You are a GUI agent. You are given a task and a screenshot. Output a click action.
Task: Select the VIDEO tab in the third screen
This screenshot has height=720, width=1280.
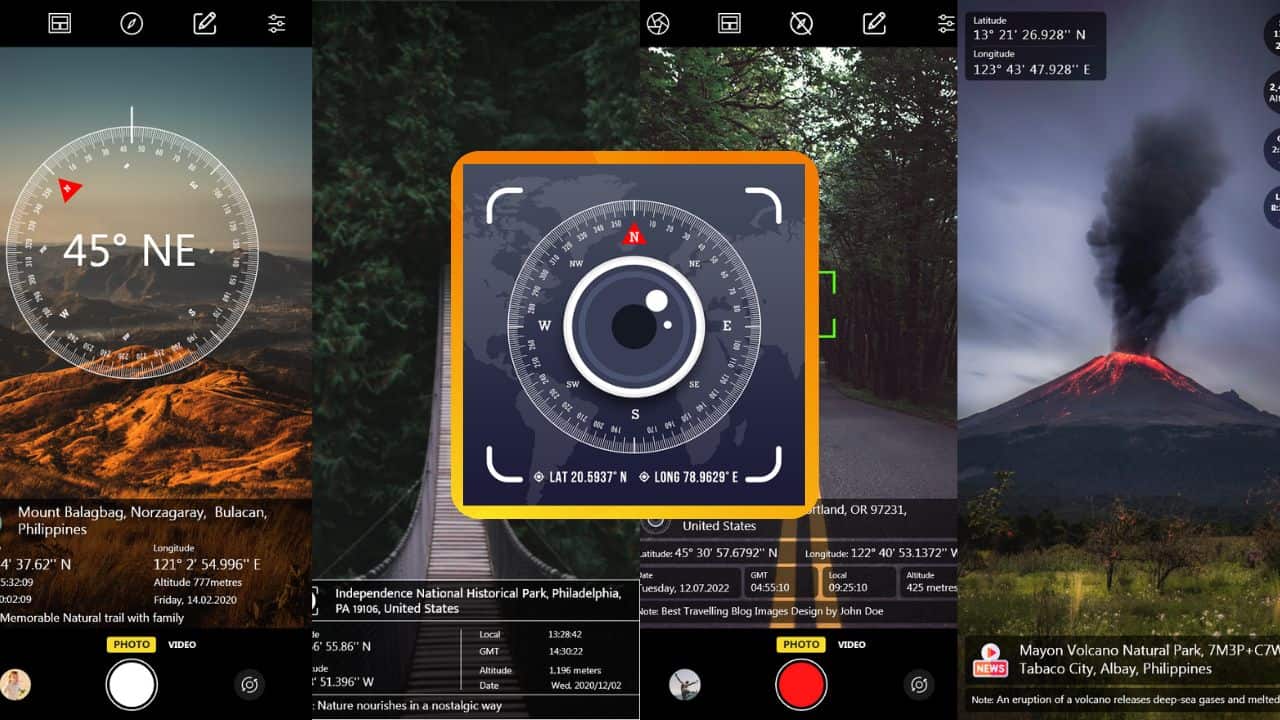[852, 645]
